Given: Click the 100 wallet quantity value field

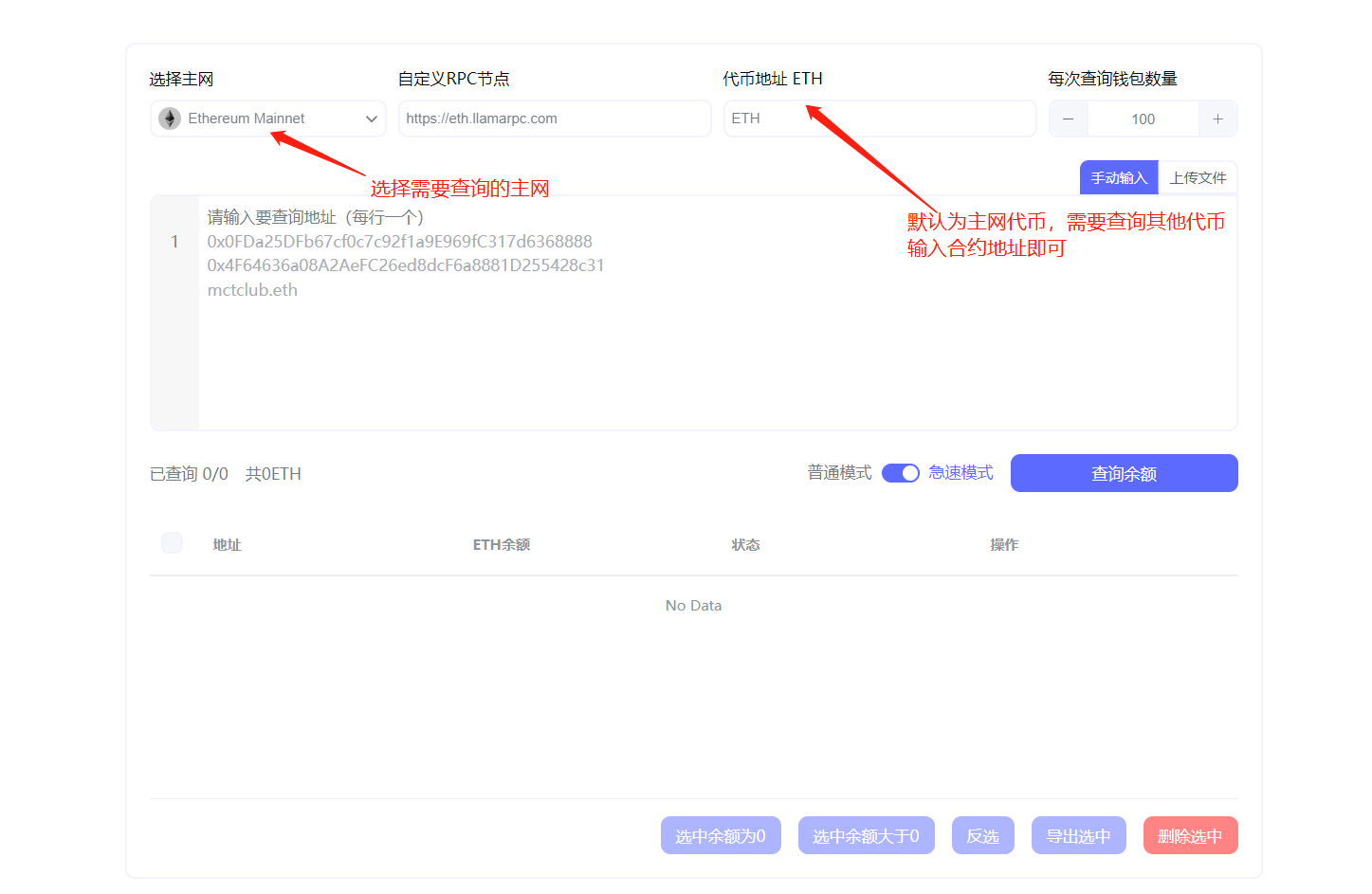Looking at the screenshot, I should pyautogui.click(x=1143, y=118).
